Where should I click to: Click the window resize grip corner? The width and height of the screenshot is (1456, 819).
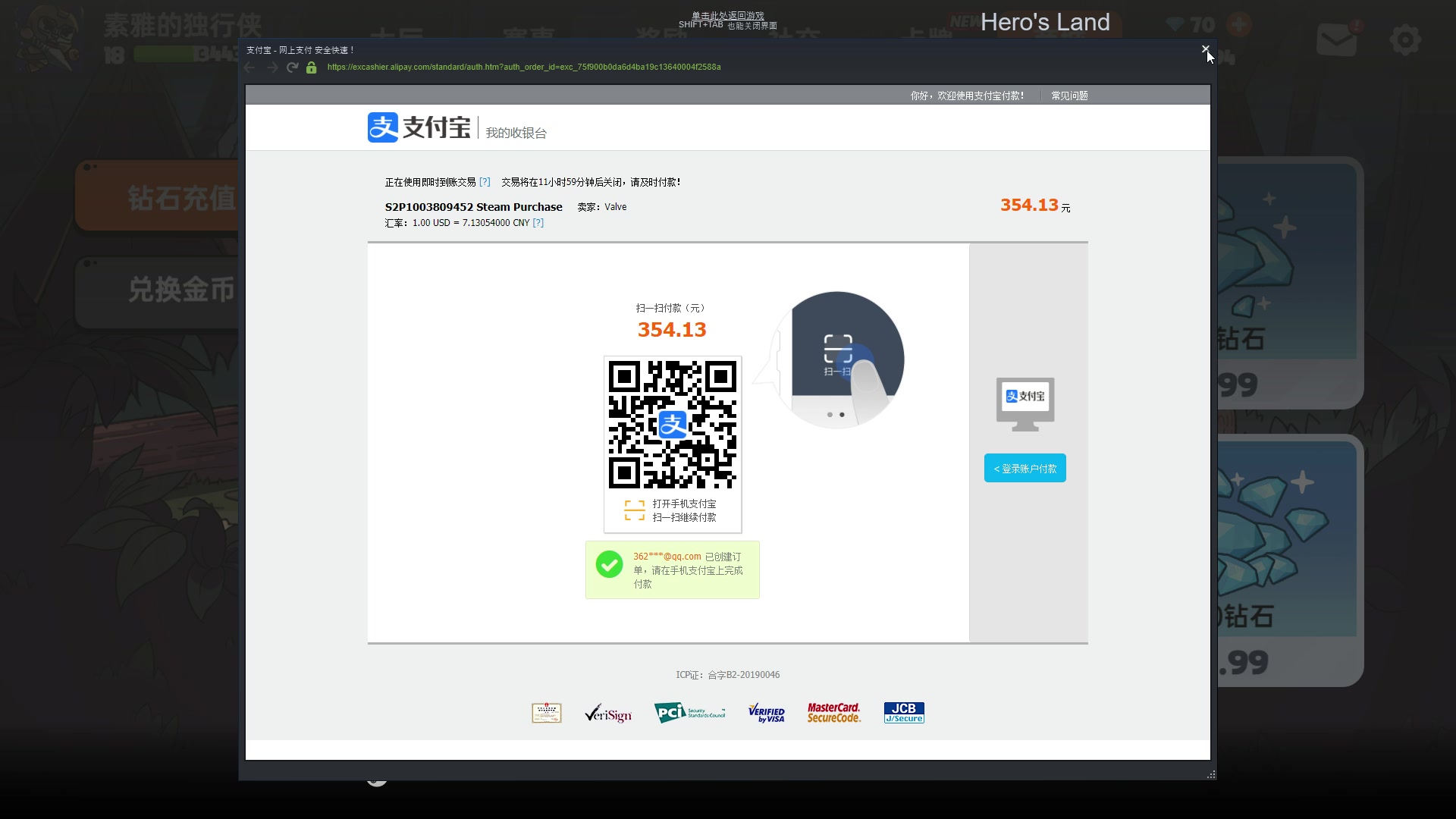(x=1211, y=774)
